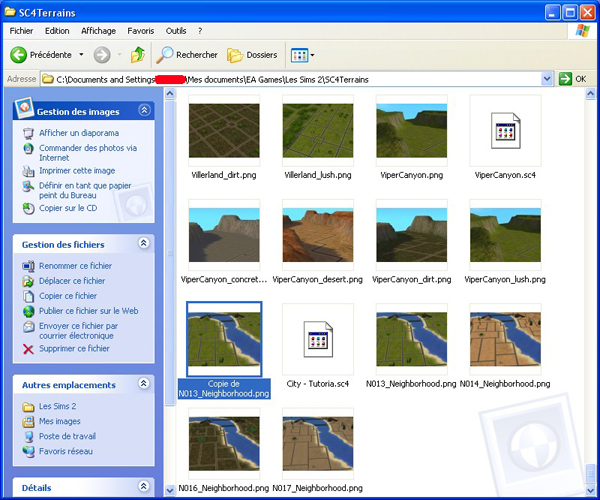600x500 pixels.
Task: Click Renommer ce fichier link
Action: [x=75, y=266]
